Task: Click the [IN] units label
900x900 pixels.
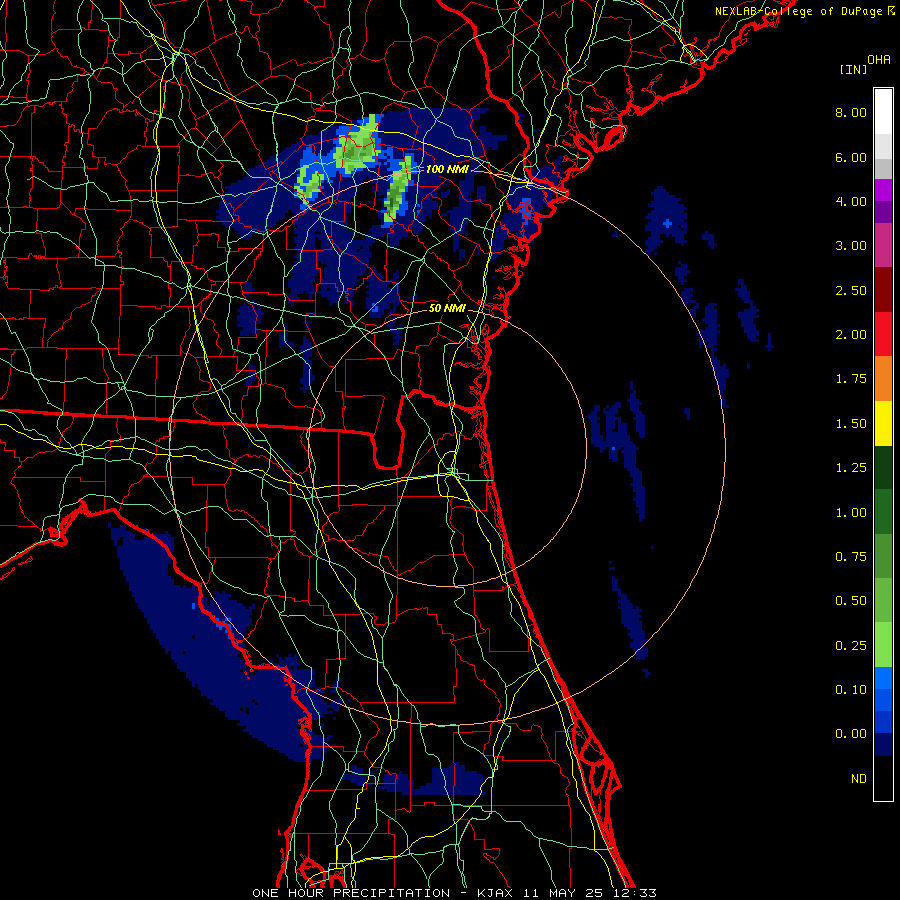Action: click(854, 69)
